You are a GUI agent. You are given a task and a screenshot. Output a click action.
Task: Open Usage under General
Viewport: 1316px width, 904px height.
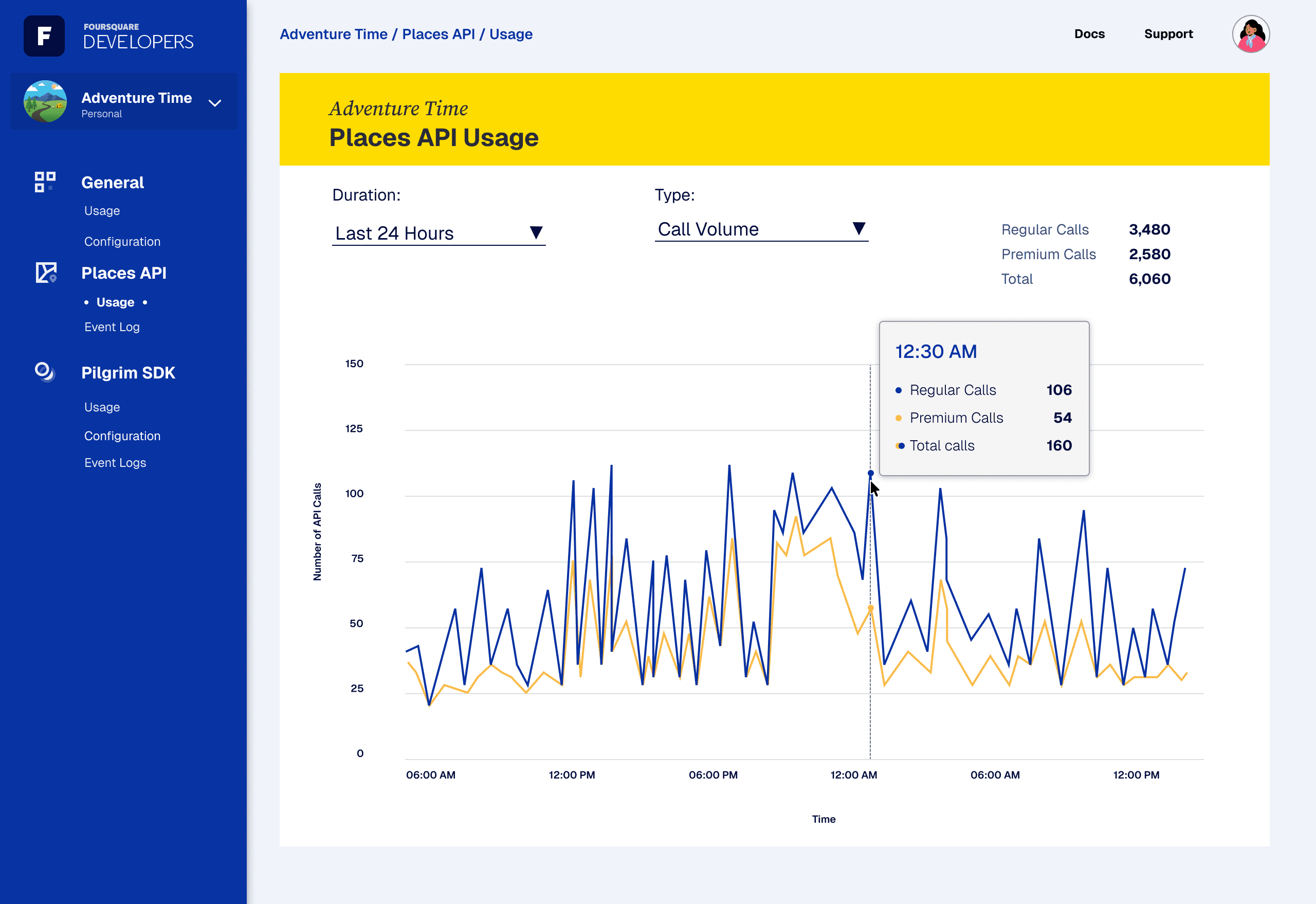tap(102, 211)
